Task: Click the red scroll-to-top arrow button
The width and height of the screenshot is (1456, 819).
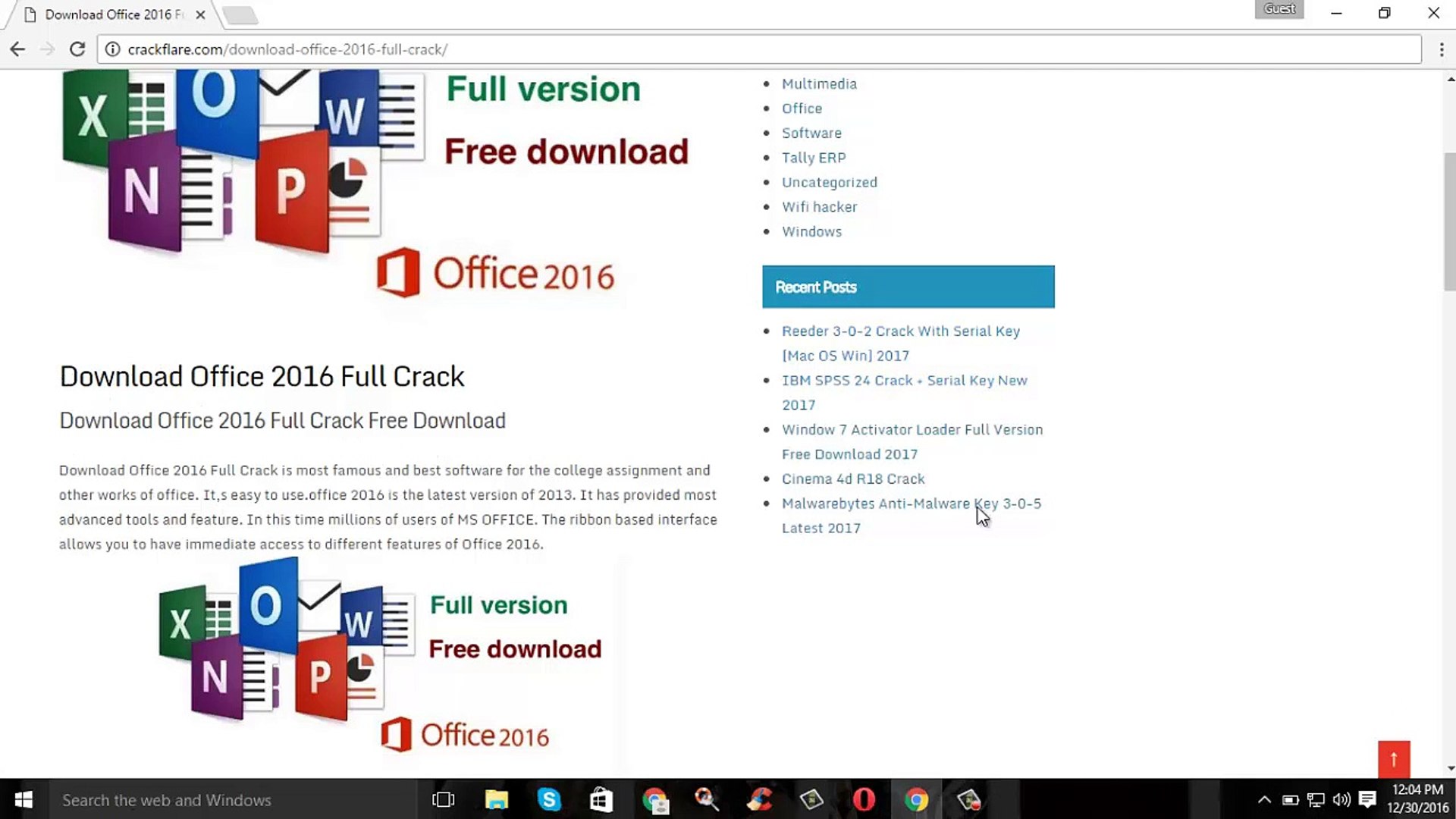Action: [1394, 759]
